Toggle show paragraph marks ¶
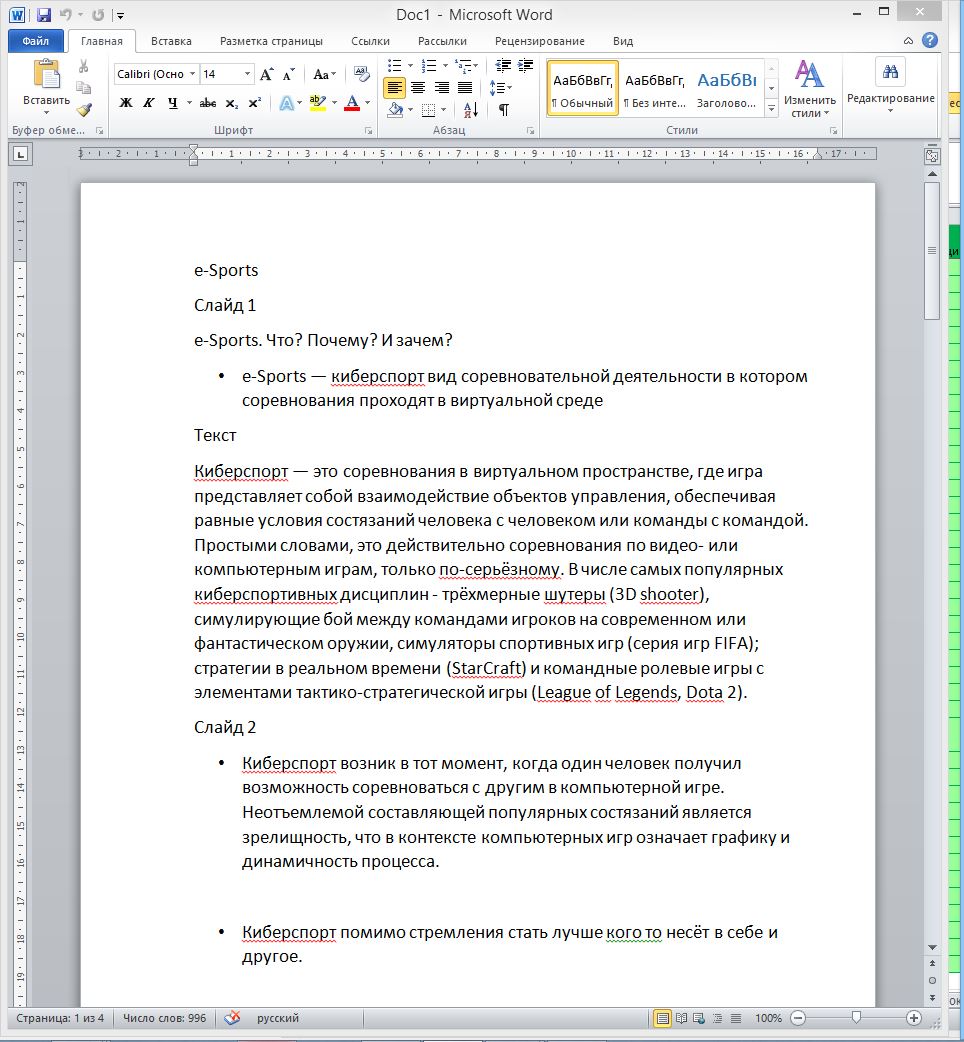The height and width of the screenshot is (1042, 964). click(x=504, y=110)
